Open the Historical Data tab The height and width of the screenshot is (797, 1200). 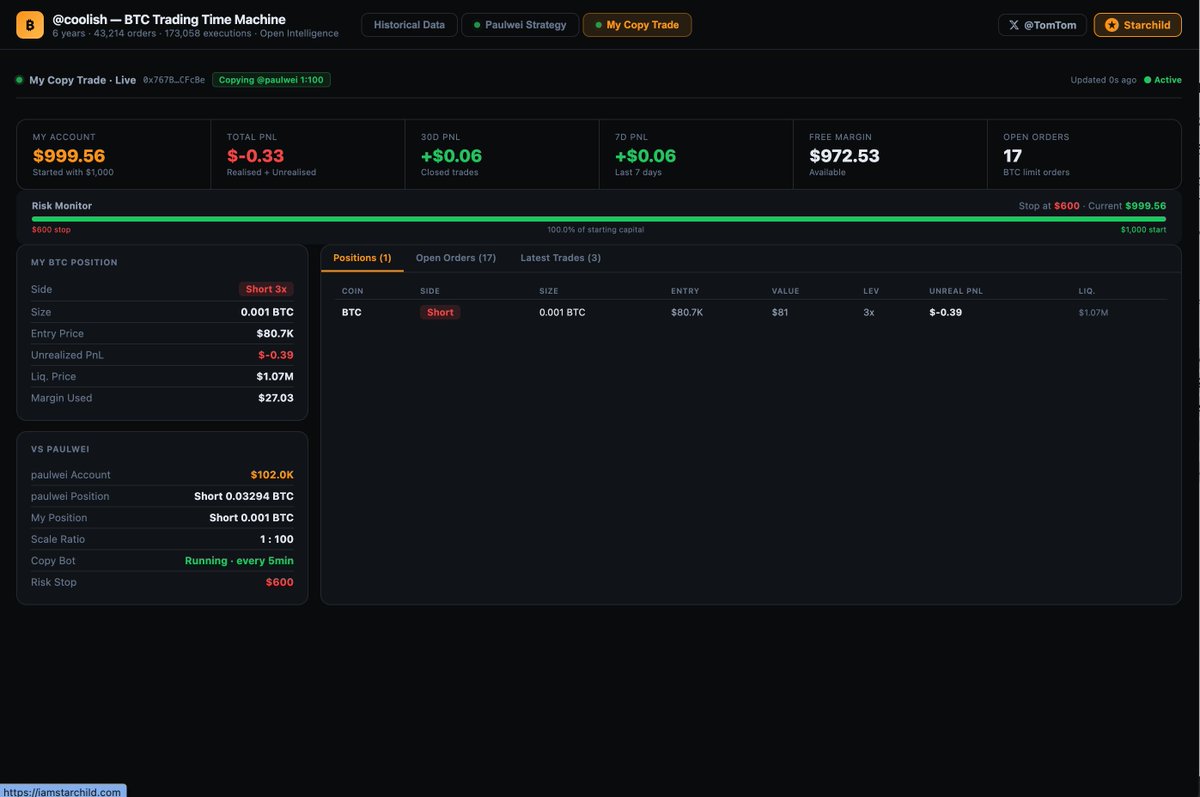pos(409,25)
